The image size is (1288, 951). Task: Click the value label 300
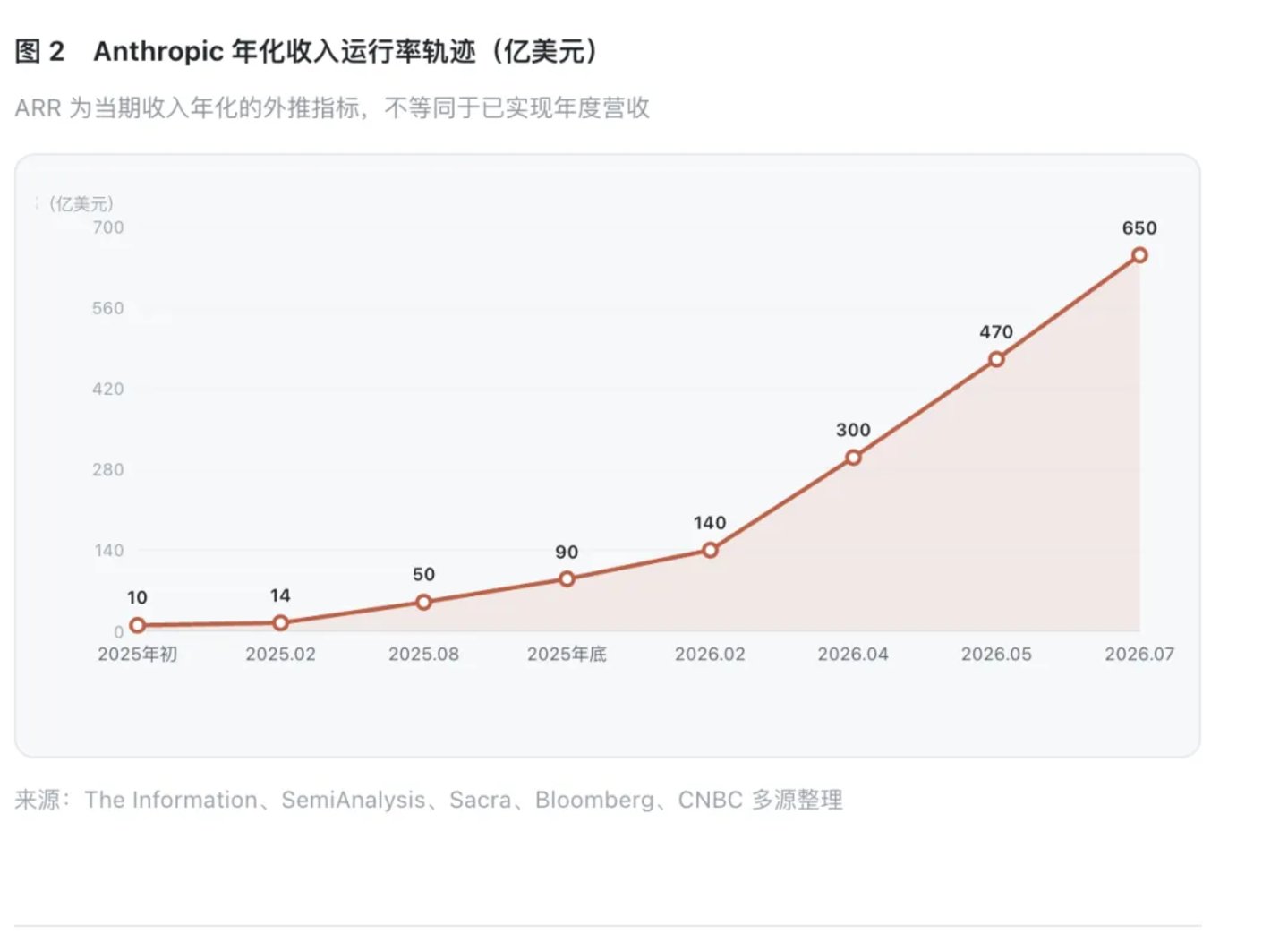pos(853,430)
